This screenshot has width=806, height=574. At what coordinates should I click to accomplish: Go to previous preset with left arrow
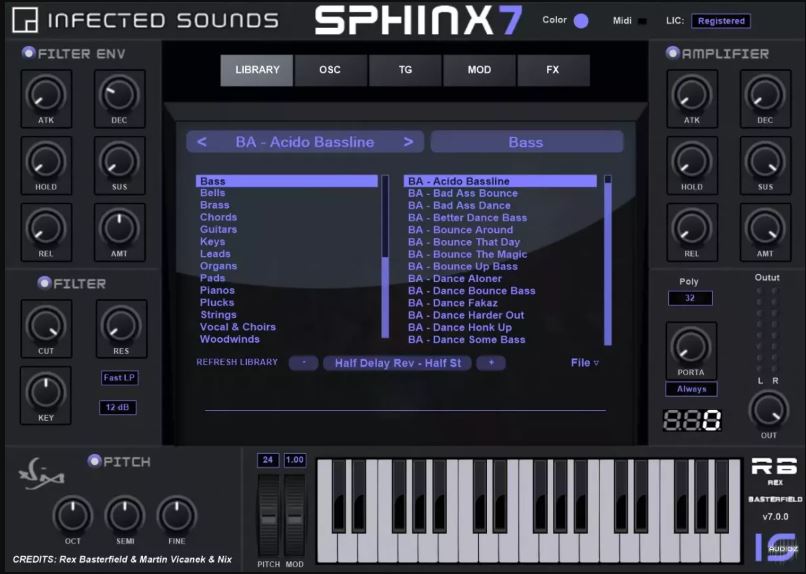pos(202,142)
